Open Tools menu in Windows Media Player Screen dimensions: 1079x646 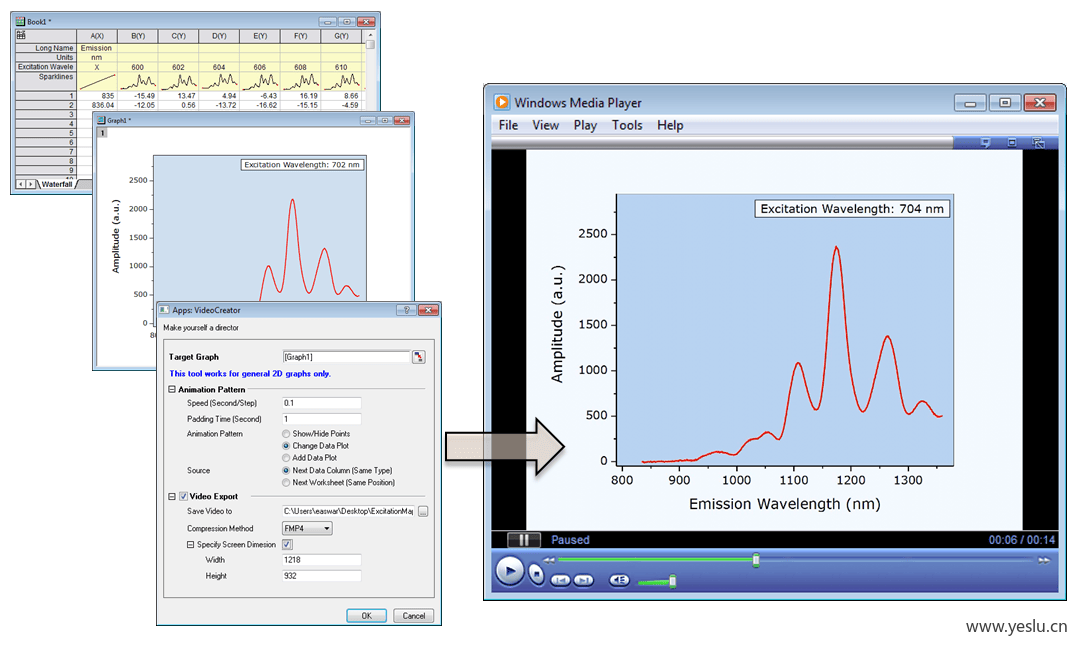click(627, 125)
